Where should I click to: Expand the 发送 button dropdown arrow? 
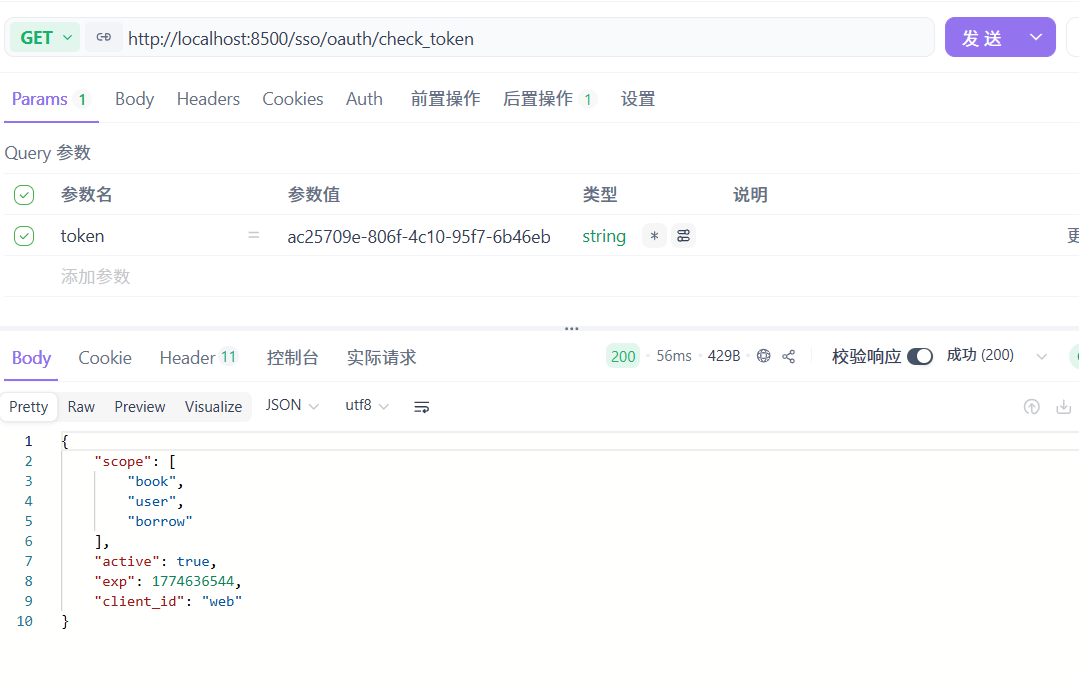[x=1036, y=37]
